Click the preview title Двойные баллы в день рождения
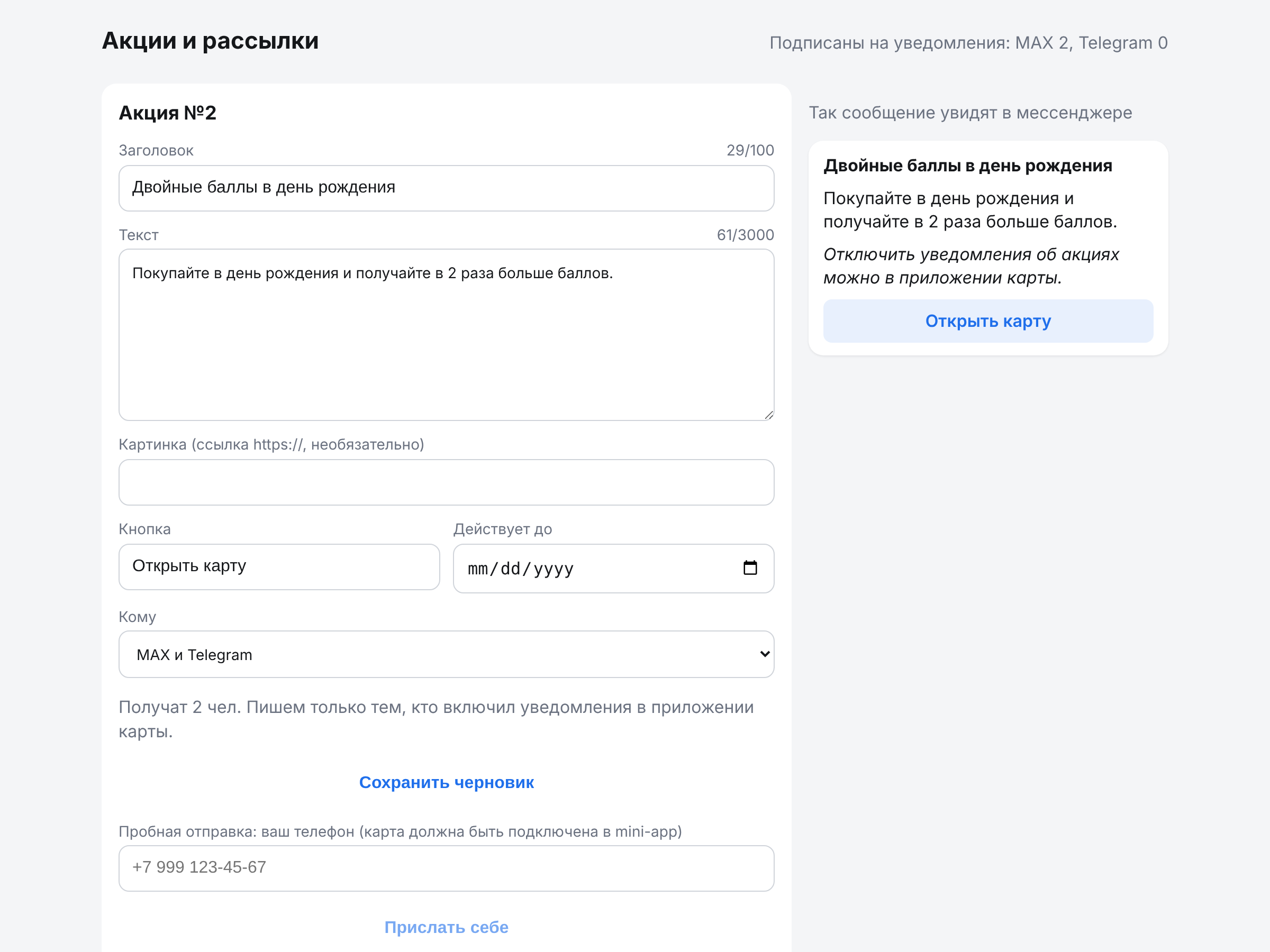 coord(967,166)
